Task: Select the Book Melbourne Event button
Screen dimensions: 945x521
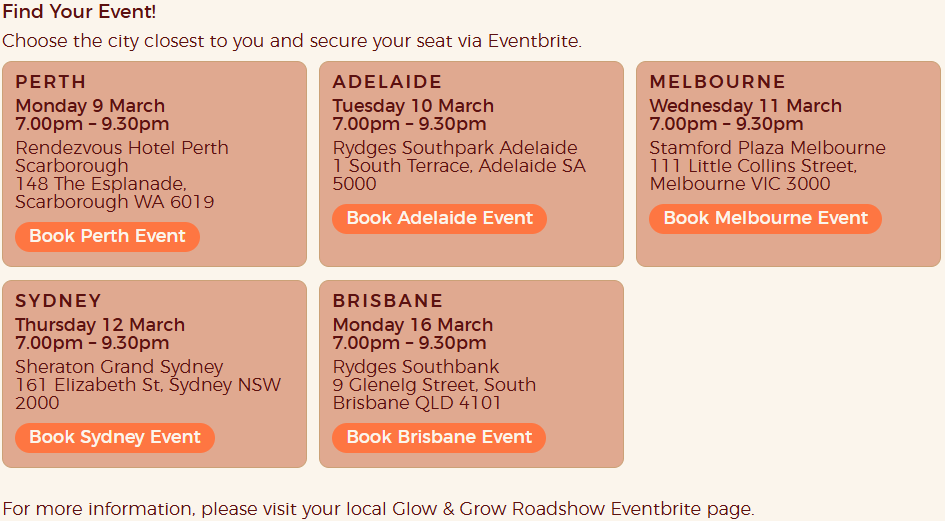Action: (x=765, y=219)
